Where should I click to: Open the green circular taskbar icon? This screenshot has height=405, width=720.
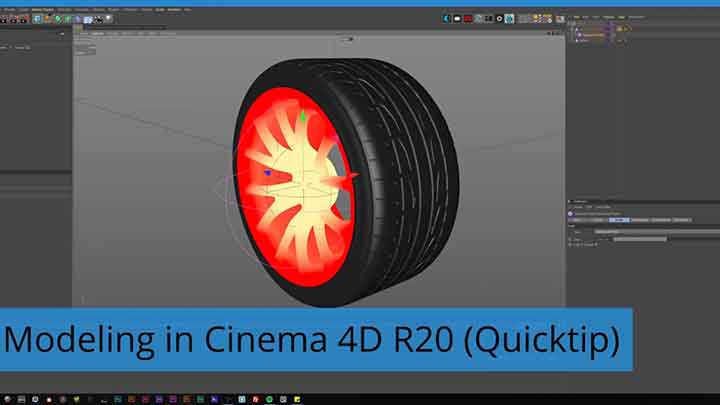pyautogui.click(x=270, y=399)
